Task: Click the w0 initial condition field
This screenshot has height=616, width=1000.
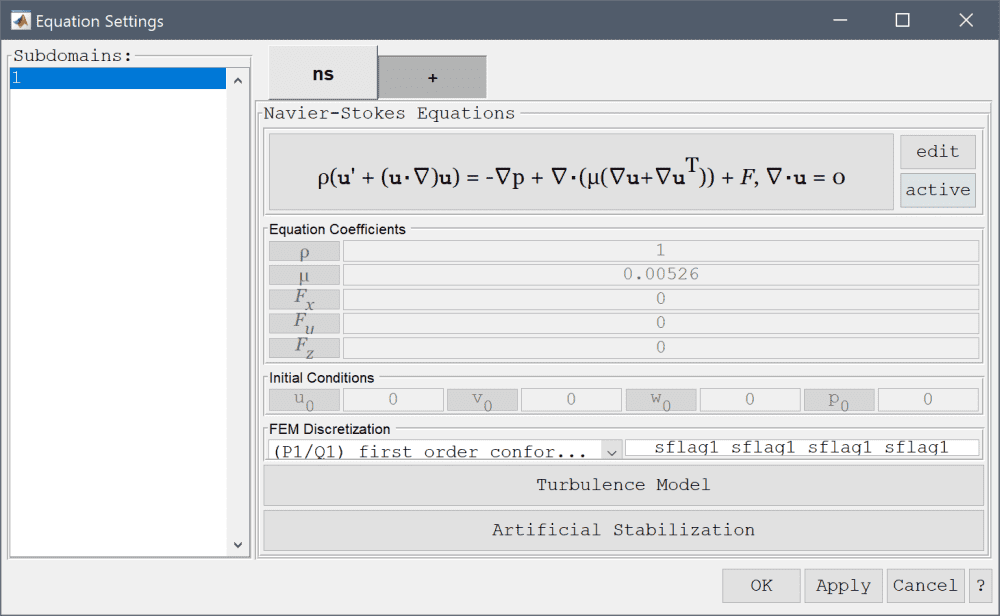Action: 749,400
